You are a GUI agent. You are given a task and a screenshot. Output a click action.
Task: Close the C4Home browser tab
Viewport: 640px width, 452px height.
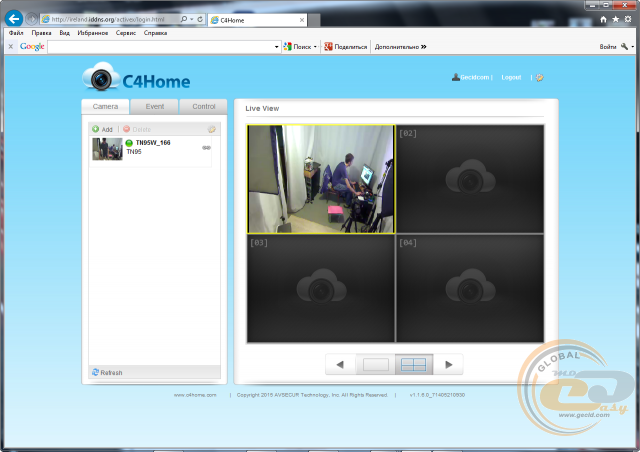point(302,20)
